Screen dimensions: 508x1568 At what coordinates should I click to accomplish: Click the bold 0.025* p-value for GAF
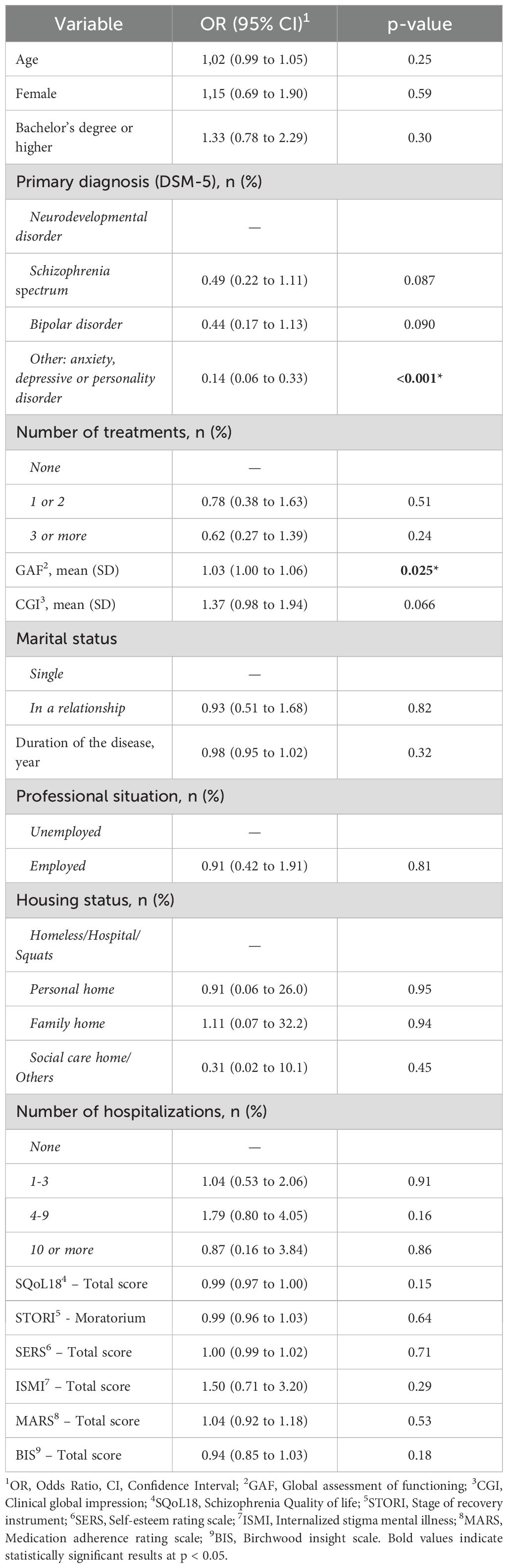point(419,570)
